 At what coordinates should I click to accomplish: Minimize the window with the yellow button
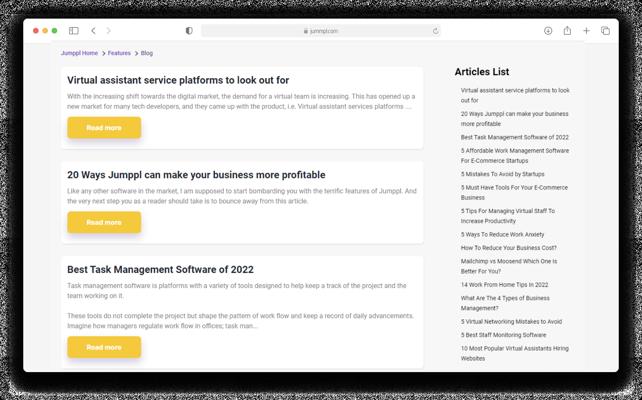(45, 31)
